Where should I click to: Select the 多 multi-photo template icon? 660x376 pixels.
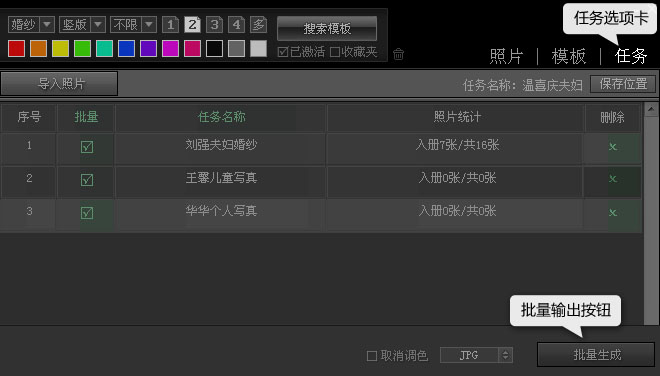point(258,25)
